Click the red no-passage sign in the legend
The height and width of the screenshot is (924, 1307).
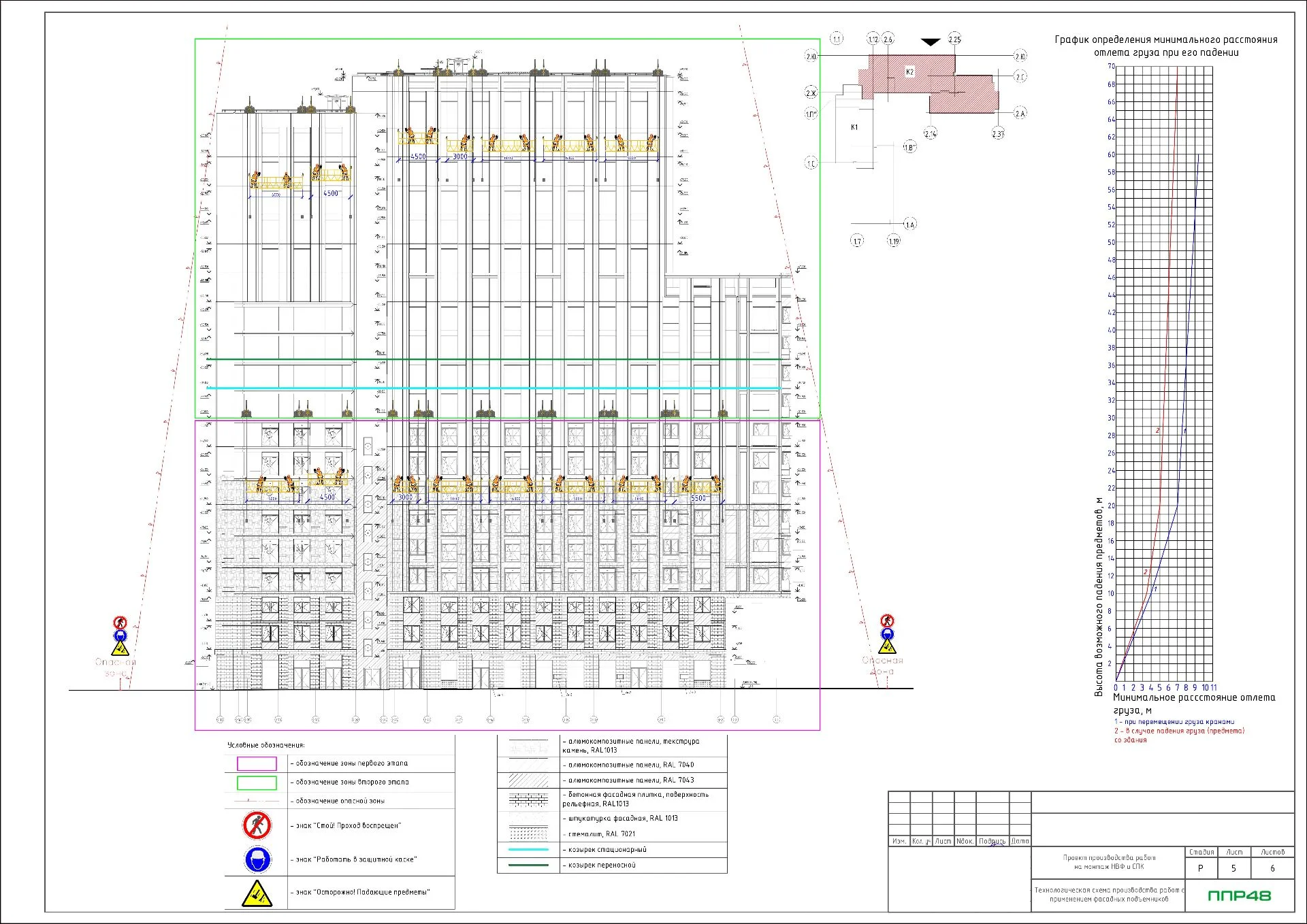[257, 825]
